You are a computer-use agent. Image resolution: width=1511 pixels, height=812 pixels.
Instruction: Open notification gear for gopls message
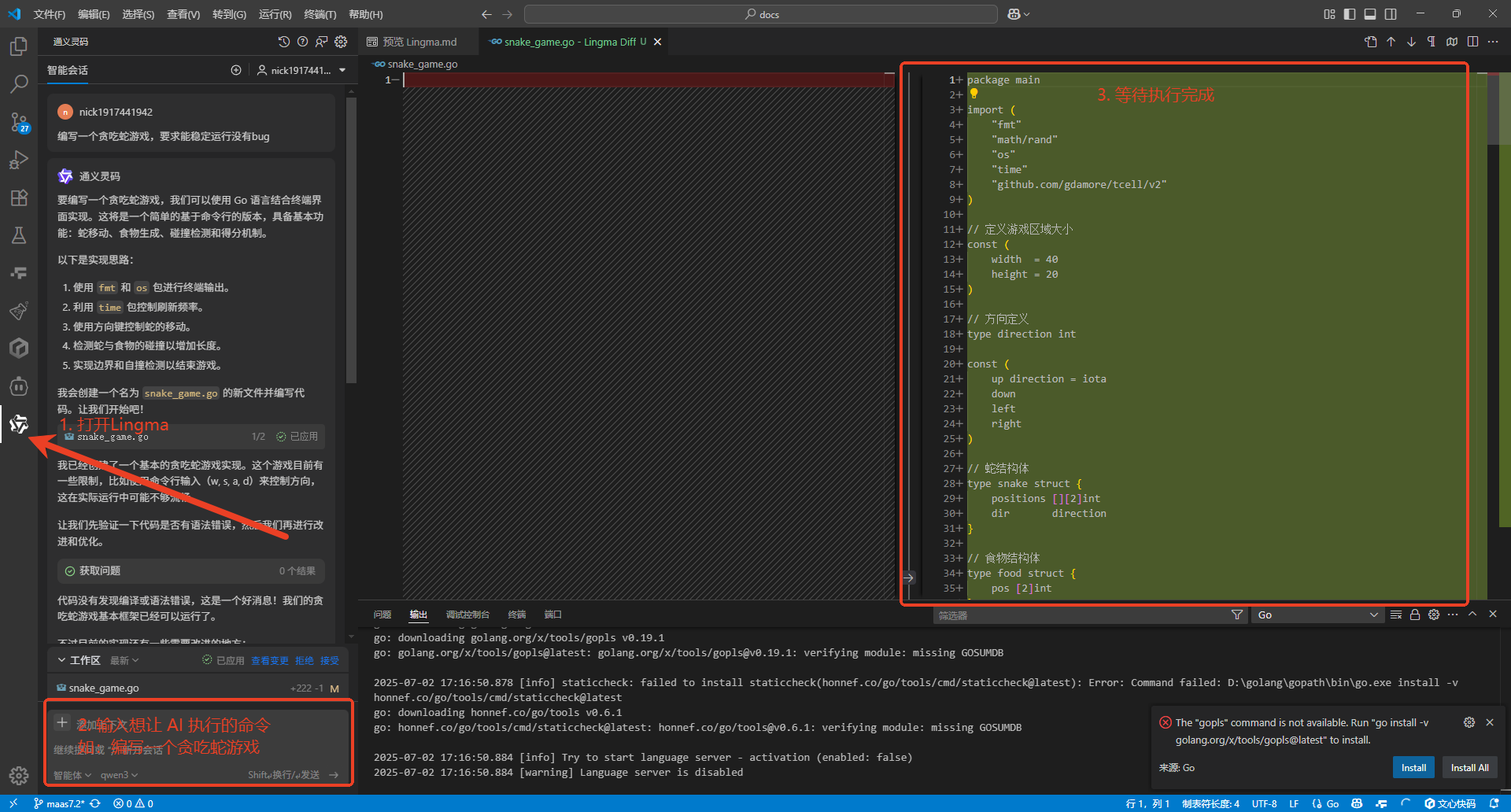click(1469, 722)
